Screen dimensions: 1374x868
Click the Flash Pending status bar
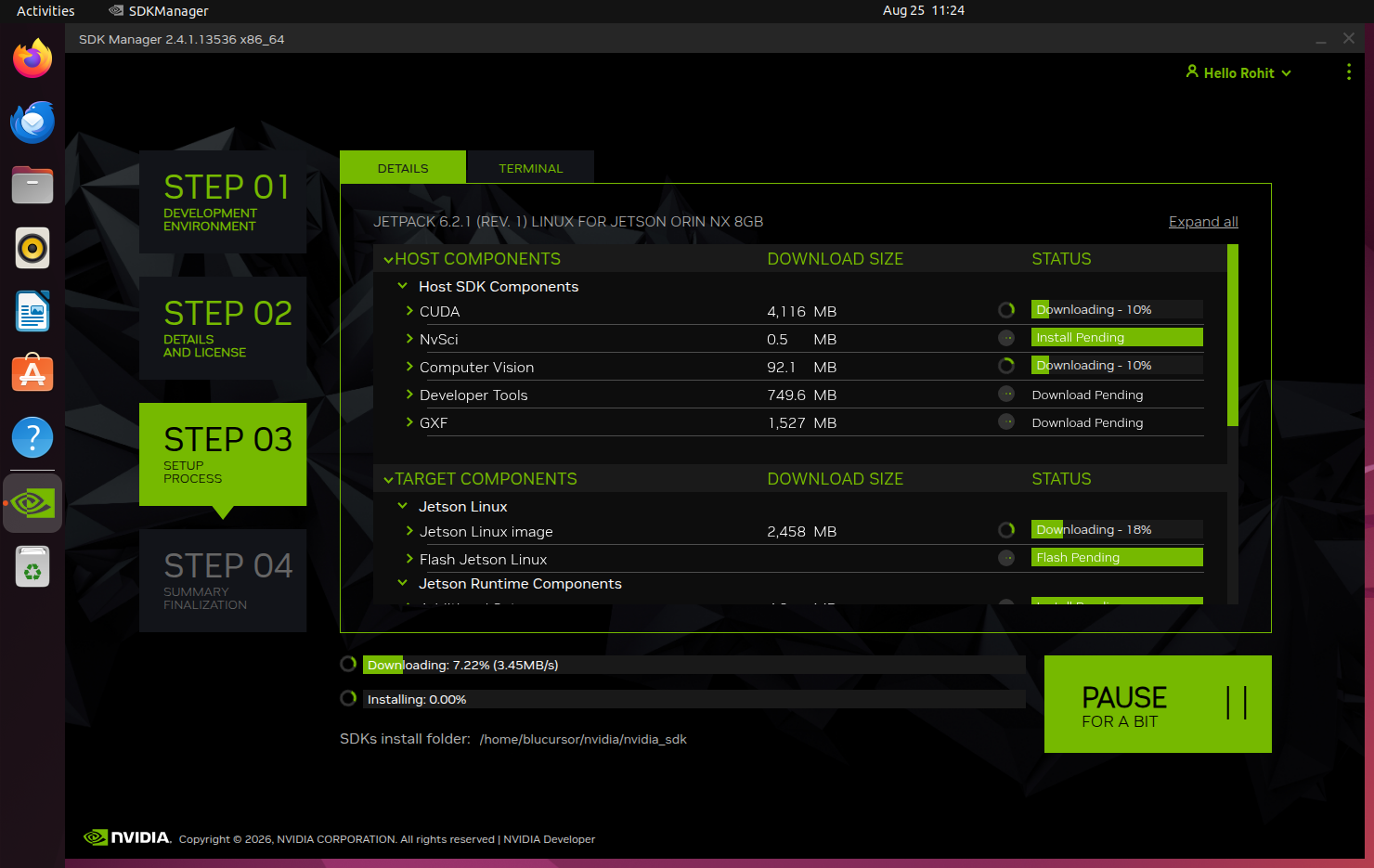coord(1117,557)
